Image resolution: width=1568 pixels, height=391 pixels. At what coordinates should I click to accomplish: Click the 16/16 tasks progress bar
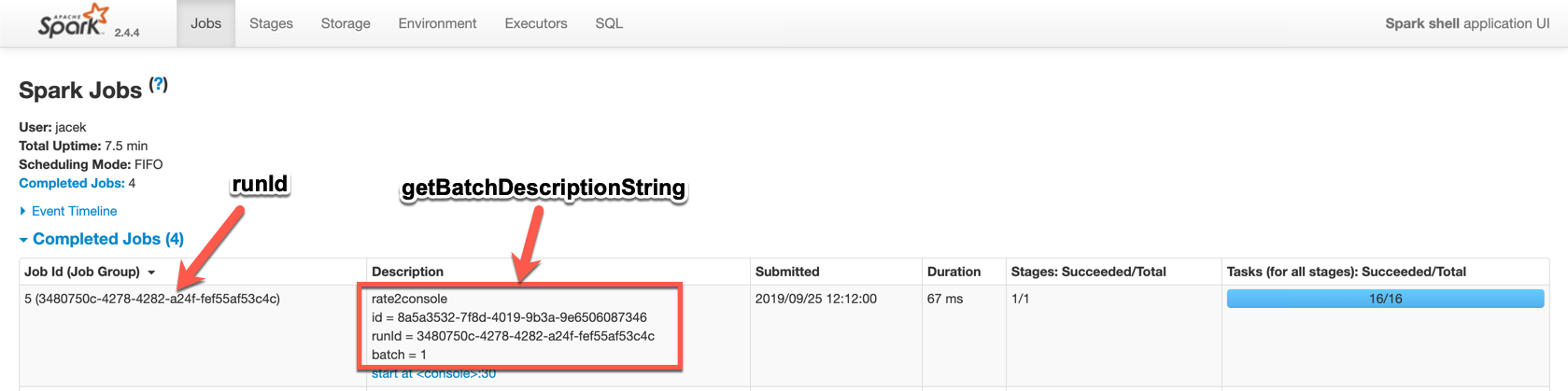coord(1385,299)
